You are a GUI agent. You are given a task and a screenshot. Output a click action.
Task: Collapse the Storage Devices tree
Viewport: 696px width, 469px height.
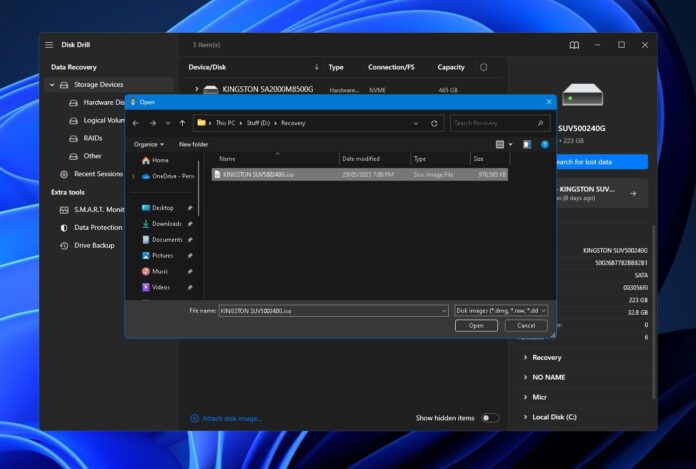[52, 85]
